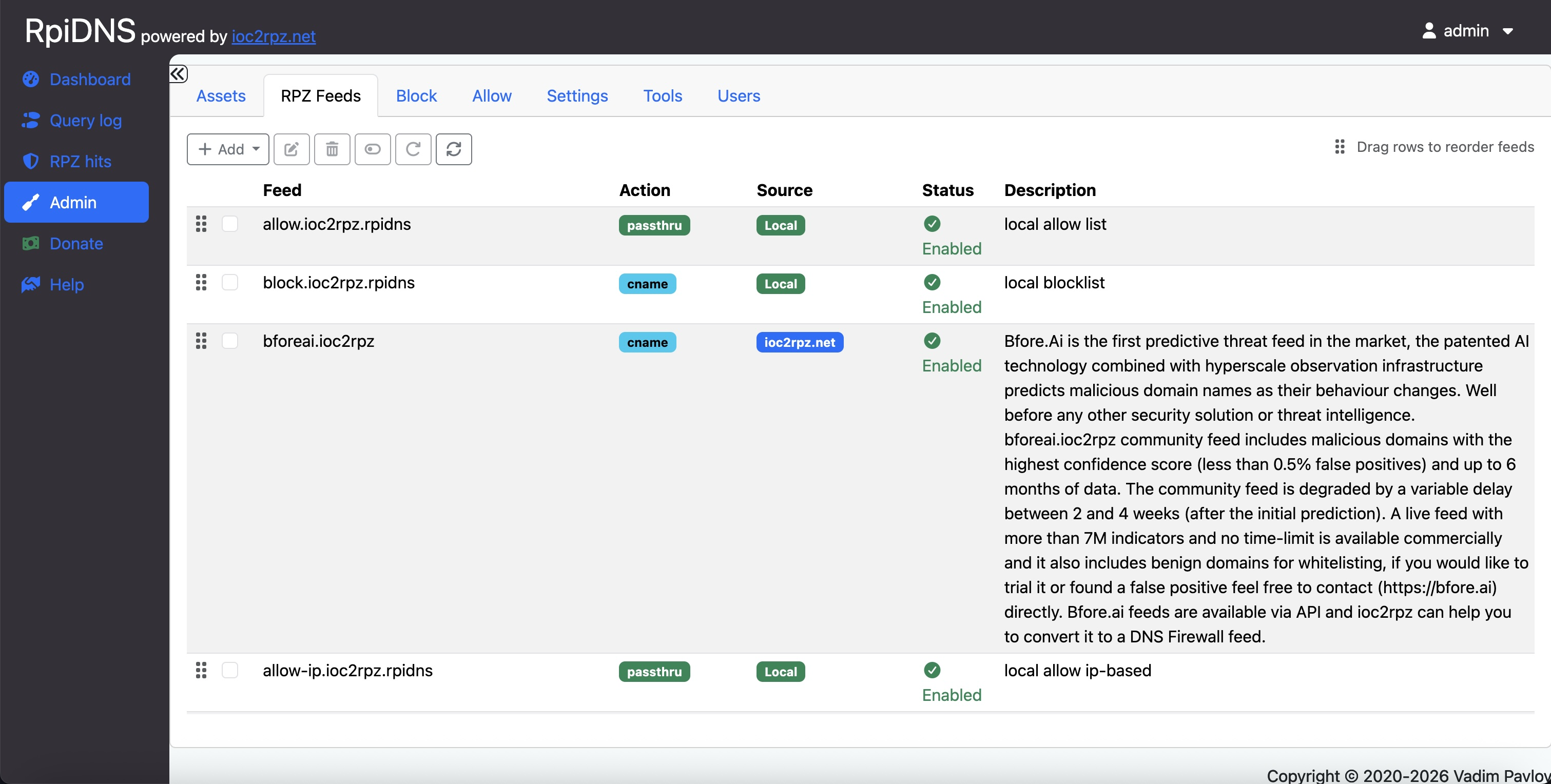Switch to the Settings tab
The image size is (1551, 784).
[577, 96]
